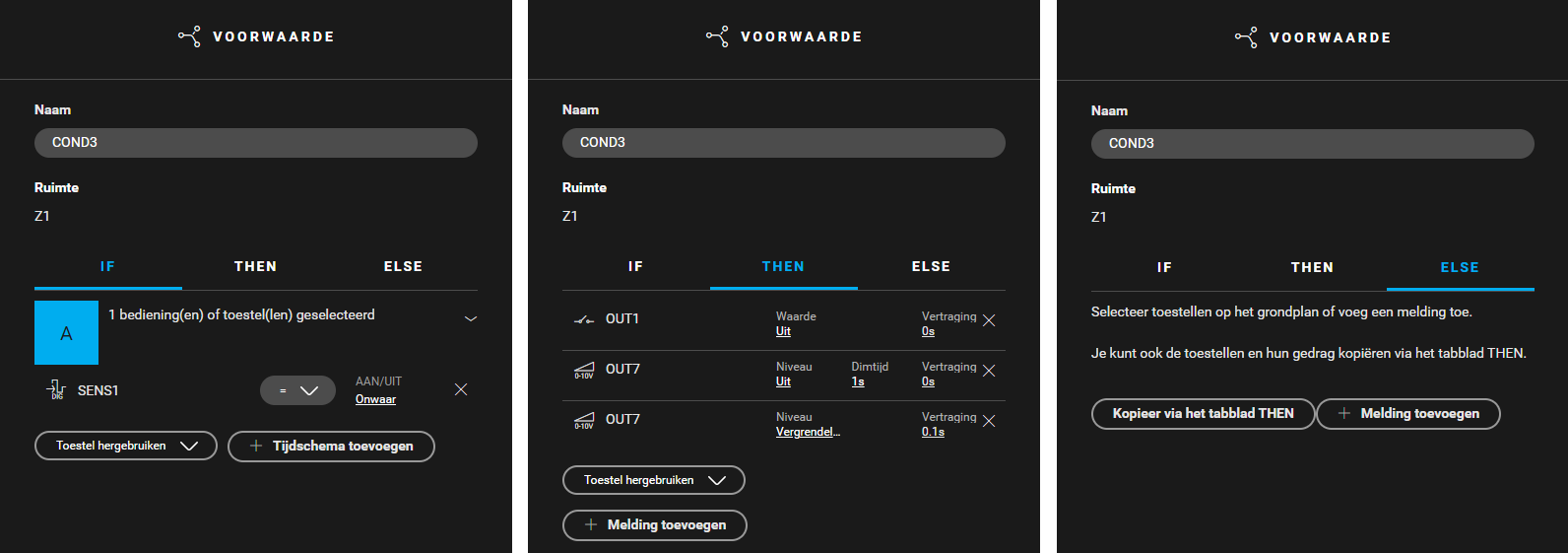
Task: Remove OUT7 row with Dimtijd 1s
Action: 989,371
